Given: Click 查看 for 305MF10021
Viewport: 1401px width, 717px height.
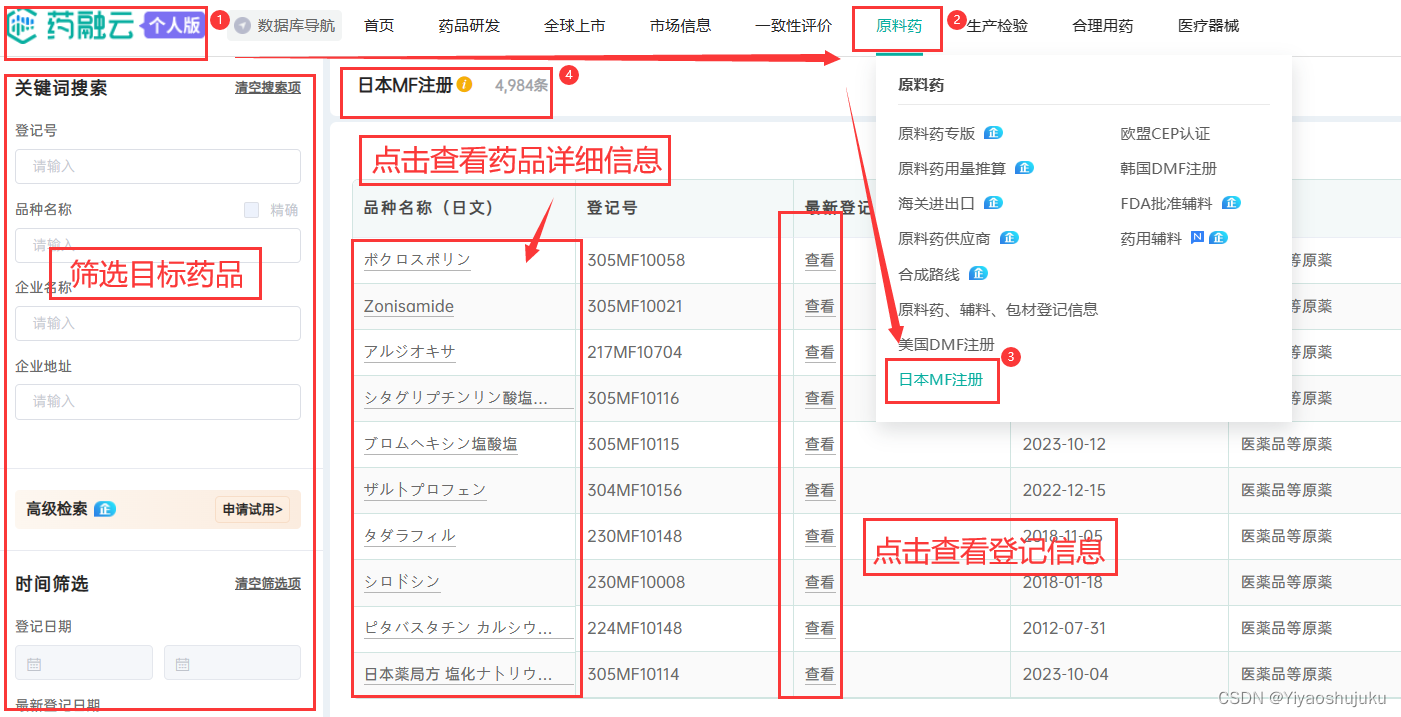Looking at the screenshot, I should click(x=820, y=306).
